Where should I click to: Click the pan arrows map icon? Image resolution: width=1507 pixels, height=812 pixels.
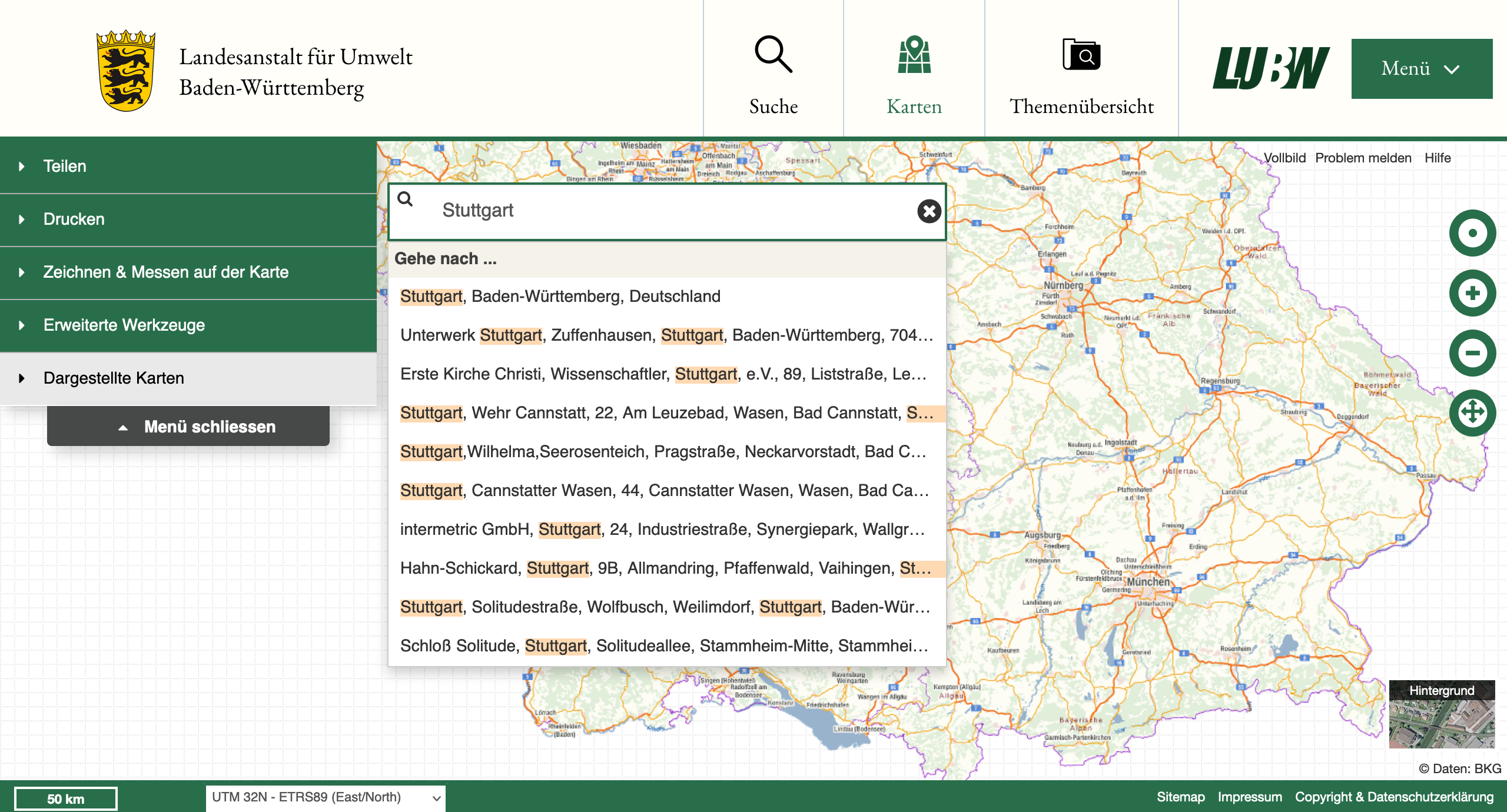pos(1472,412)
